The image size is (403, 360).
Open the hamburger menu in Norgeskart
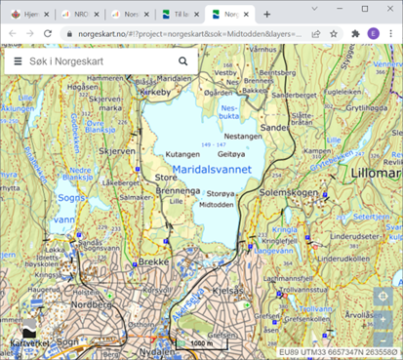pos(18,61)
